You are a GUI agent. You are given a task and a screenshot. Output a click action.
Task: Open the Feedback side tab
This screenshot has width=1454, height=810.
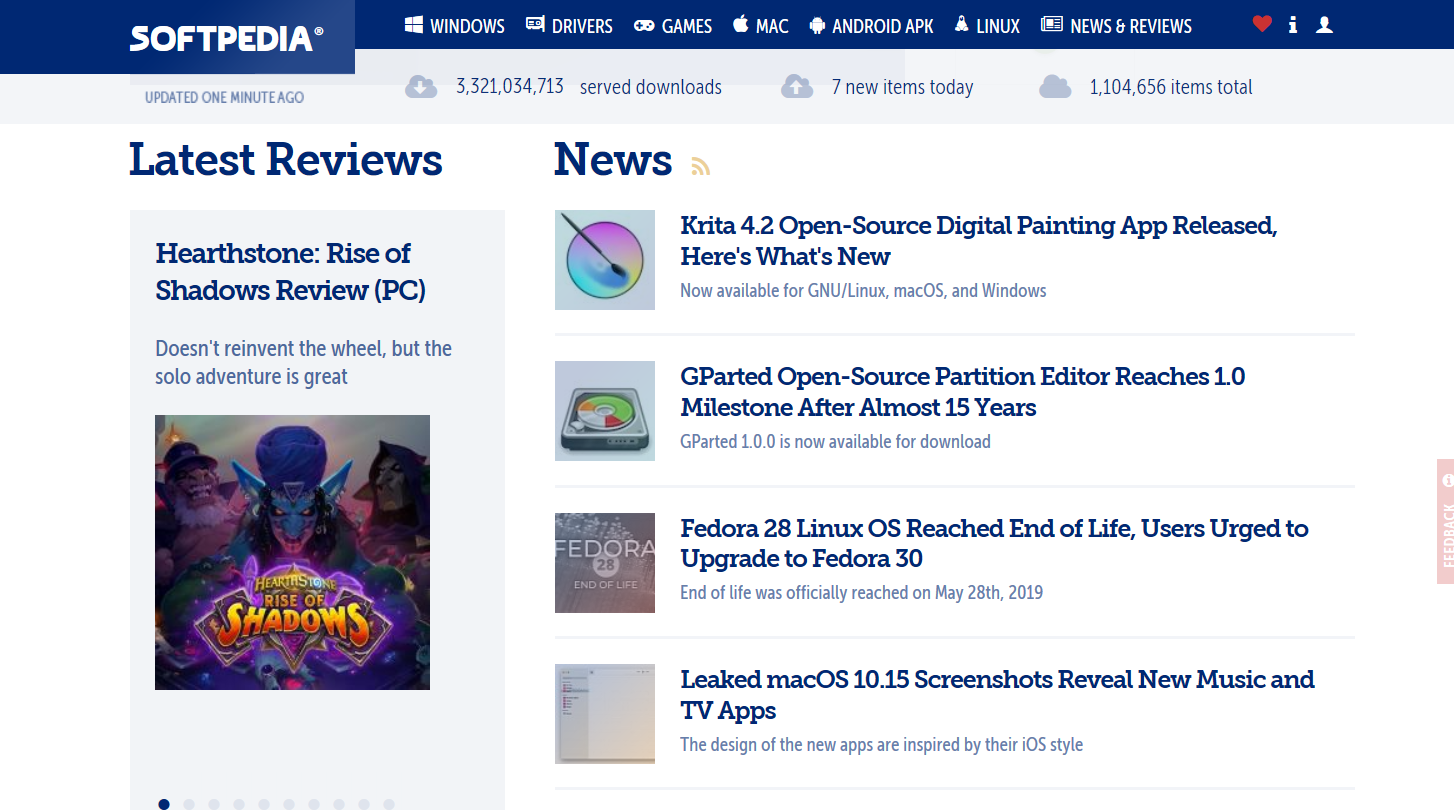tap(1446, 521)
